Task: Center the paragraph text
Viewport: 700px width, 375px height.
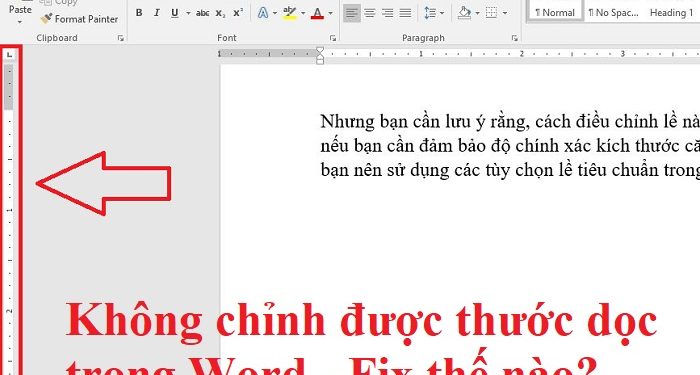Action: 370,13
